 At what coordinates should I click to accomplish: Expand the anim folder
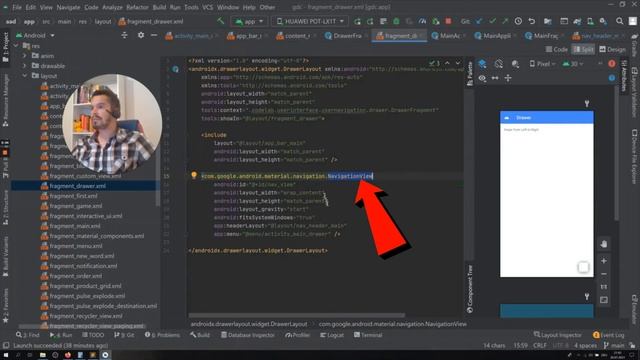click(24, 56)
